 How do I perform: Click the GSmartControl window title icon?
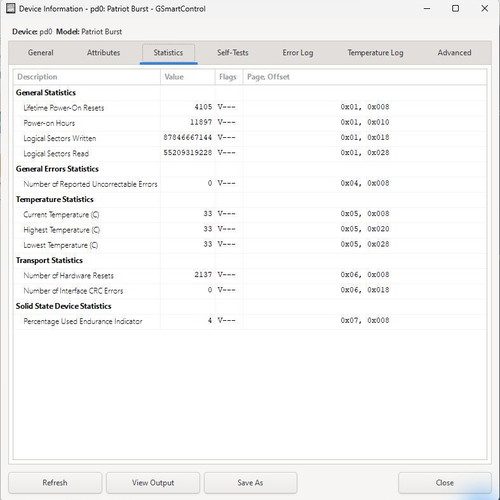click(x=11, y=9)
